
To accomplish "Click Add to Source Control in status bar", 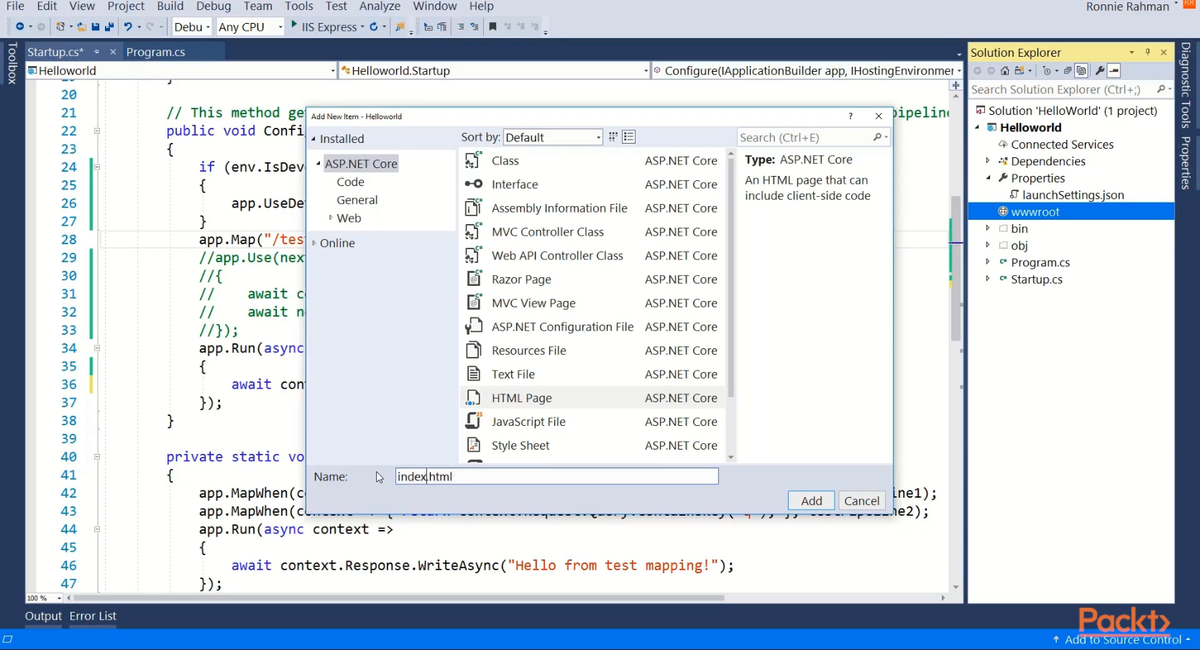I will click(x=1121, y=639).
